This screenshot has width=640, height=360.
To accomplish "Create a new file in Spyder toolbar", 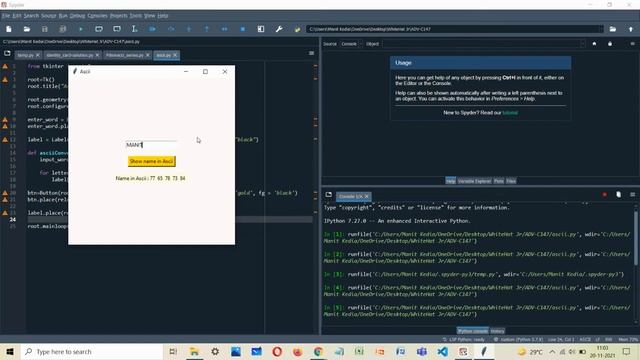I will coord(9,29).
